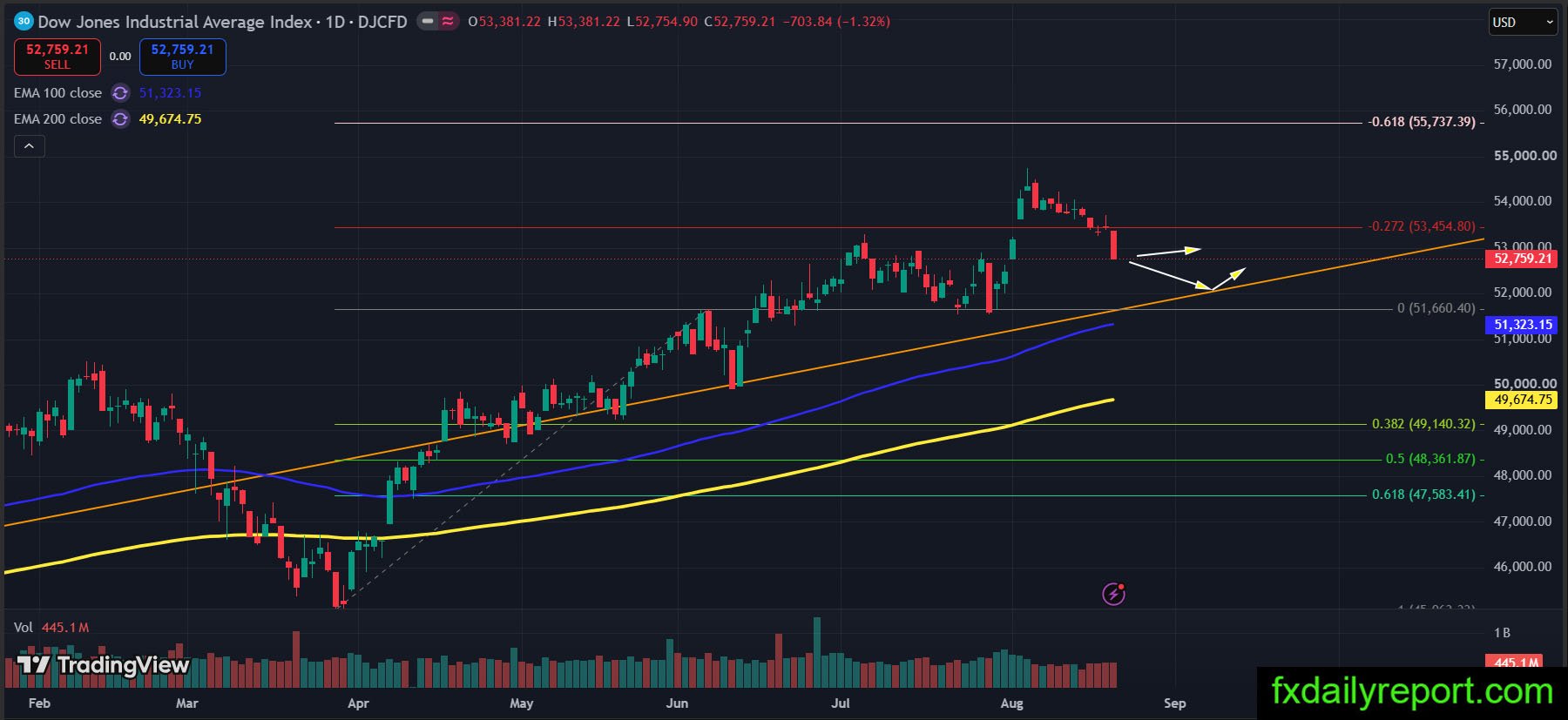The width and height of the screenshot is (1568, 720).
Task: Click the 55,000.00 price axis label
Action: (x=1524, y=156)
